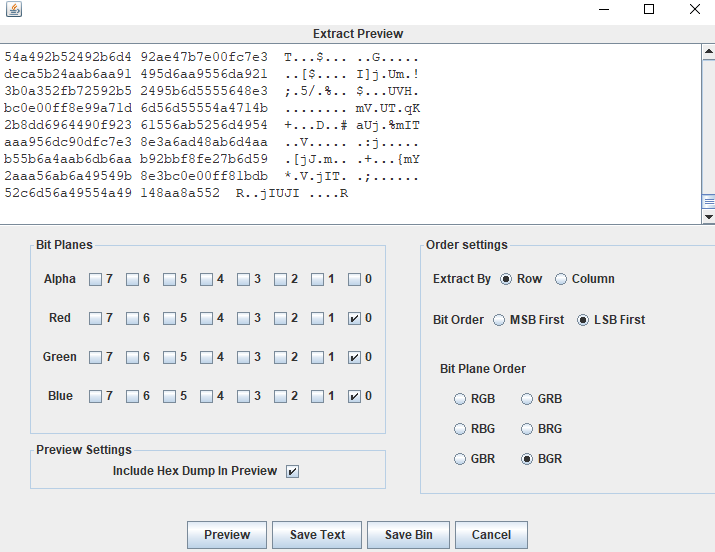Check Red bit plane 3
This screenshot has width=715, height=552.
point(243,318)
